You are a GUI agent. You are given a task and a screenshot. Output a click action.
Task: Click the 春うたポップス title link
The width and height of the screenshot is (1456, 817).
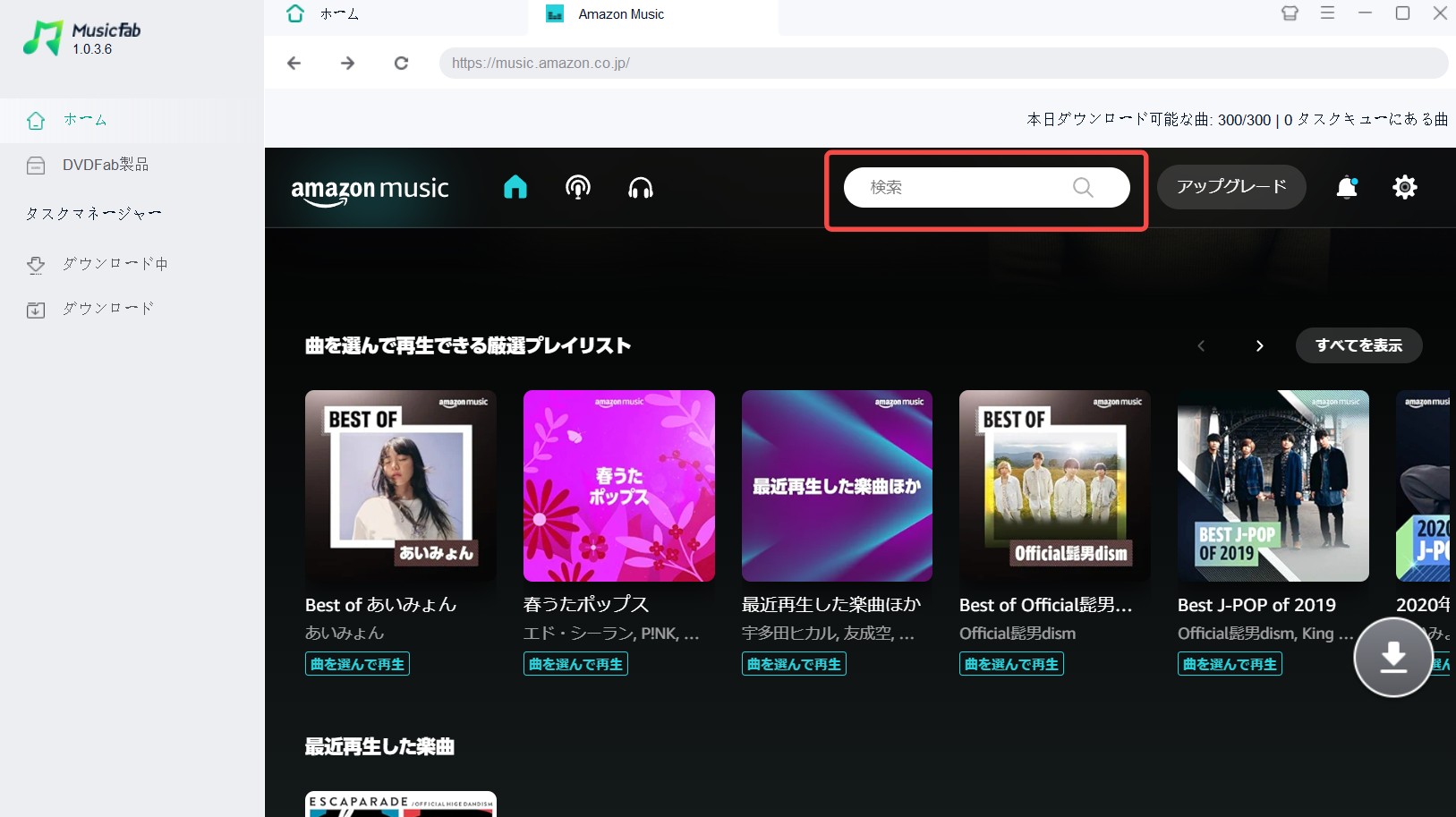point(586,605)
